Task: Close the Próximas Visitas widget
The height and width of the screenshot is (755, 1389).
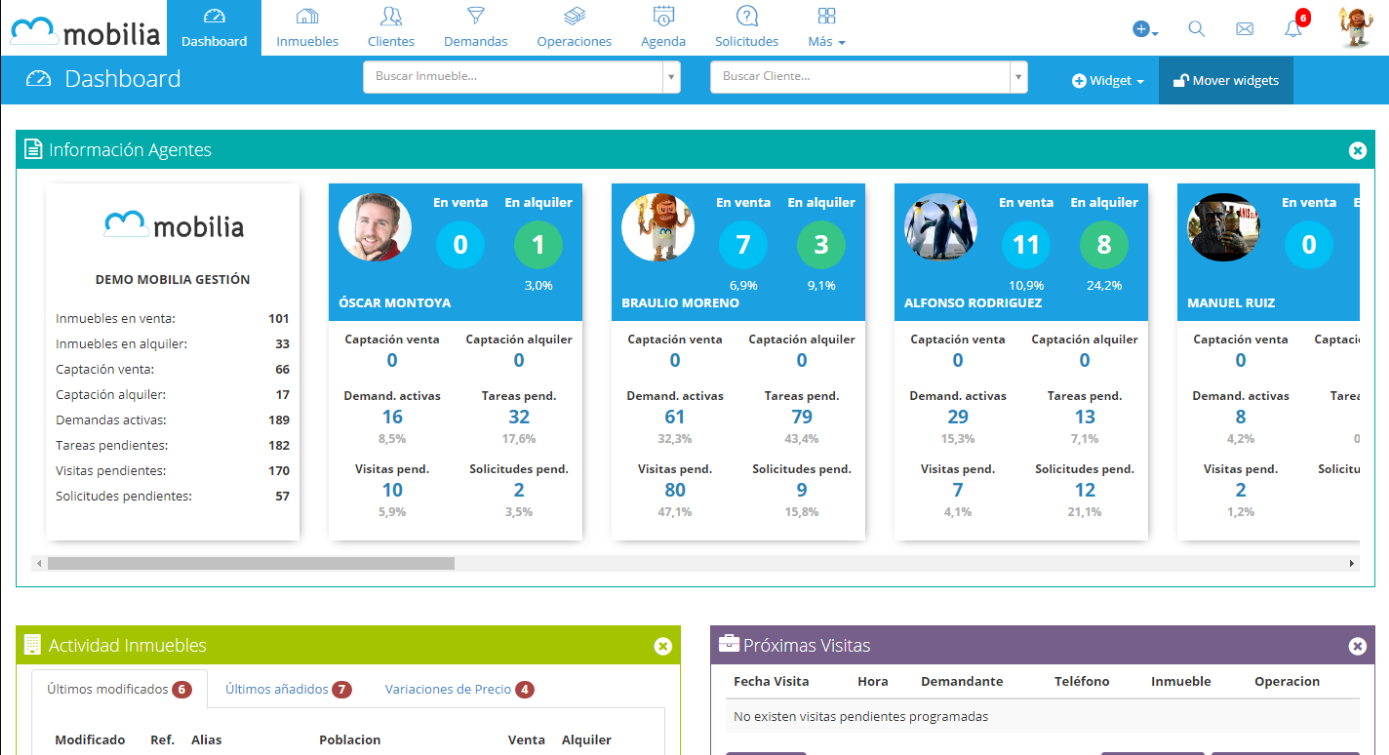Action: pos(1357,646)
